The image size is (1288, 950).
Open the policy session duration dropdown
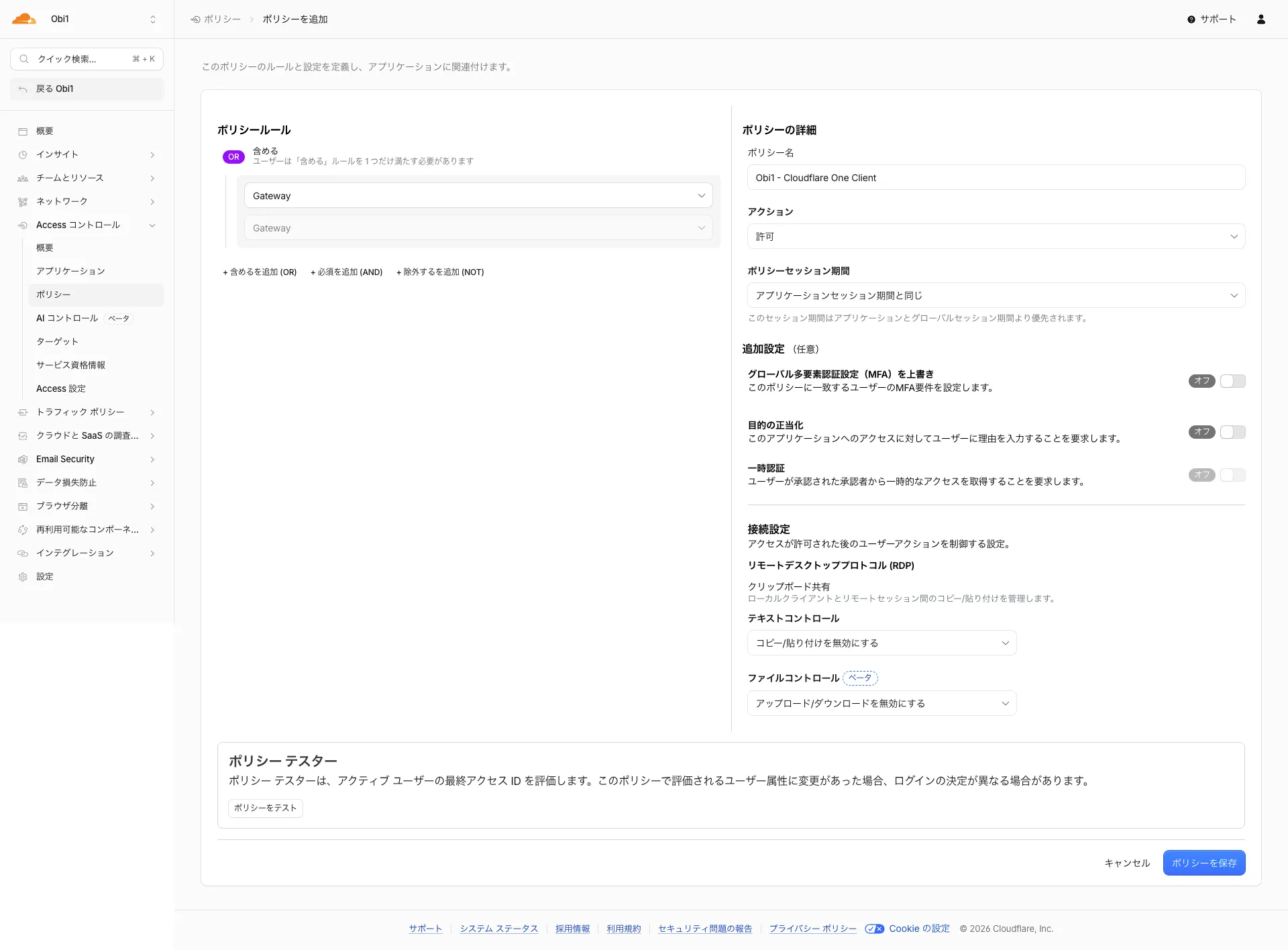click(996, 296)
